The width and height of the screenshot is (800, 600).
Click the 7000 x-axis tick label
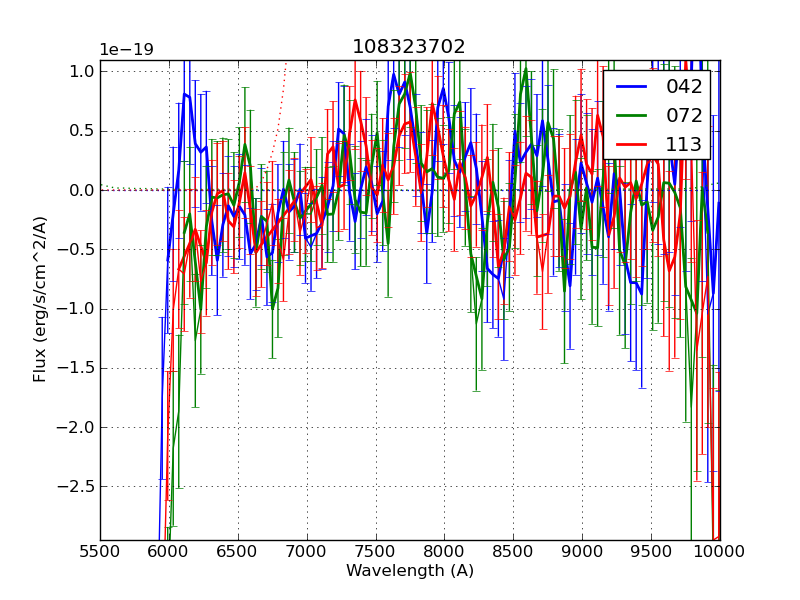pyautogui.click(x=307, y=551)
